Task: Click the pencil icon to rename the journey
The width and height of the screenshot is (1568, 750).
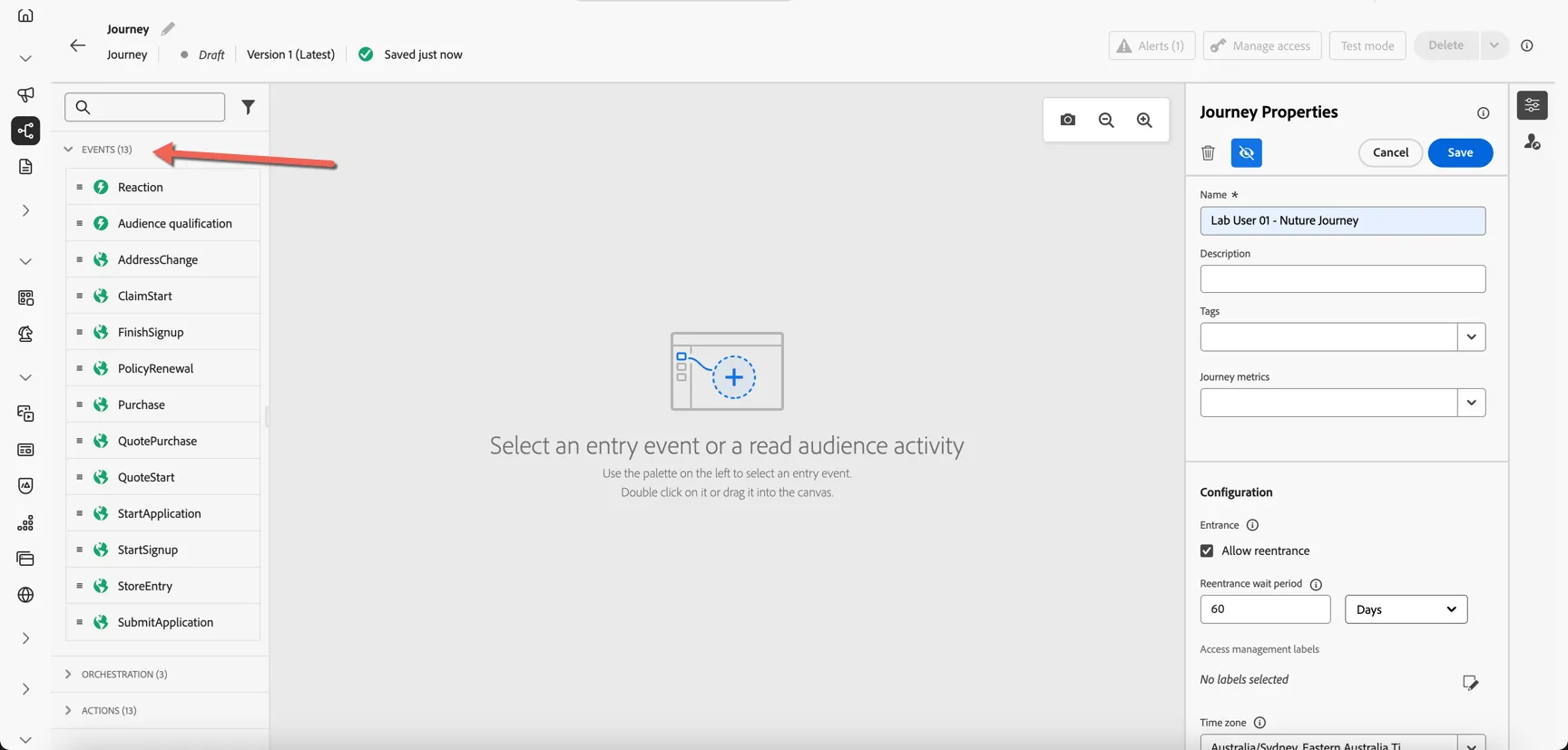Action: 168,29
